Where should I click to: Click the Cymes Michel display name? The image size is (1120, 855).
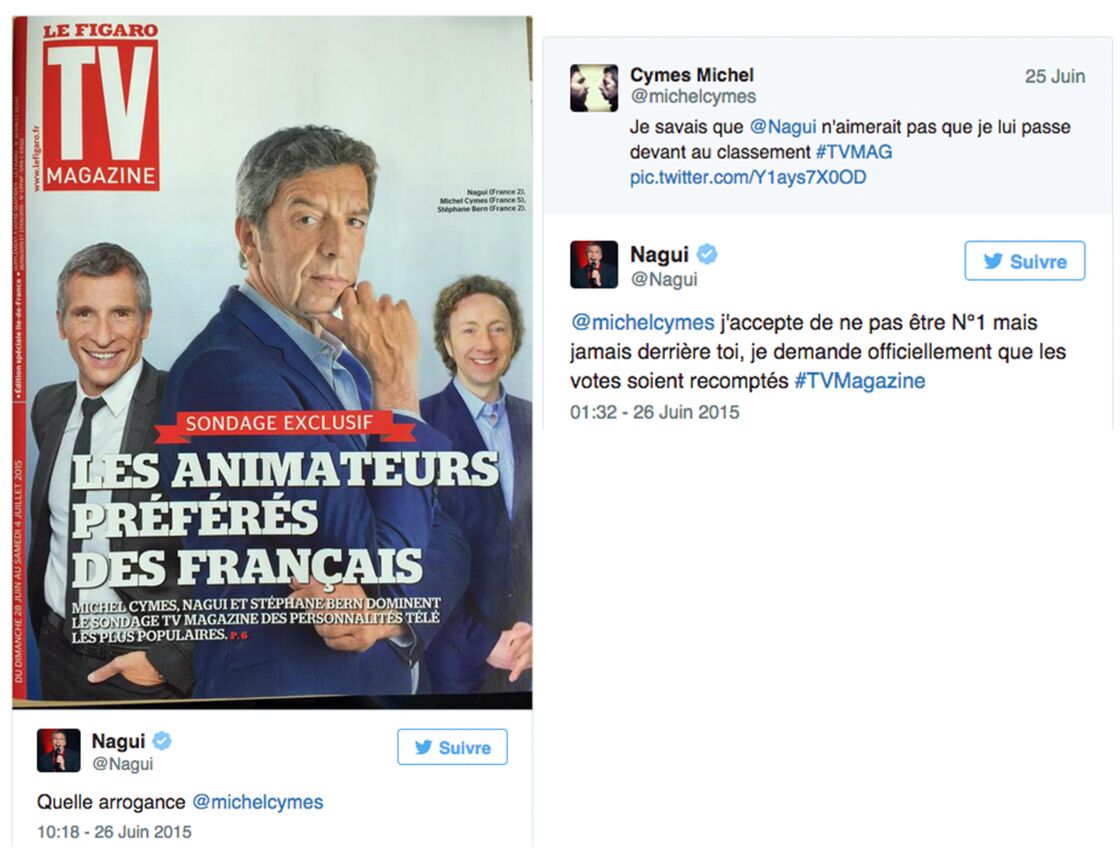point(691,75)
